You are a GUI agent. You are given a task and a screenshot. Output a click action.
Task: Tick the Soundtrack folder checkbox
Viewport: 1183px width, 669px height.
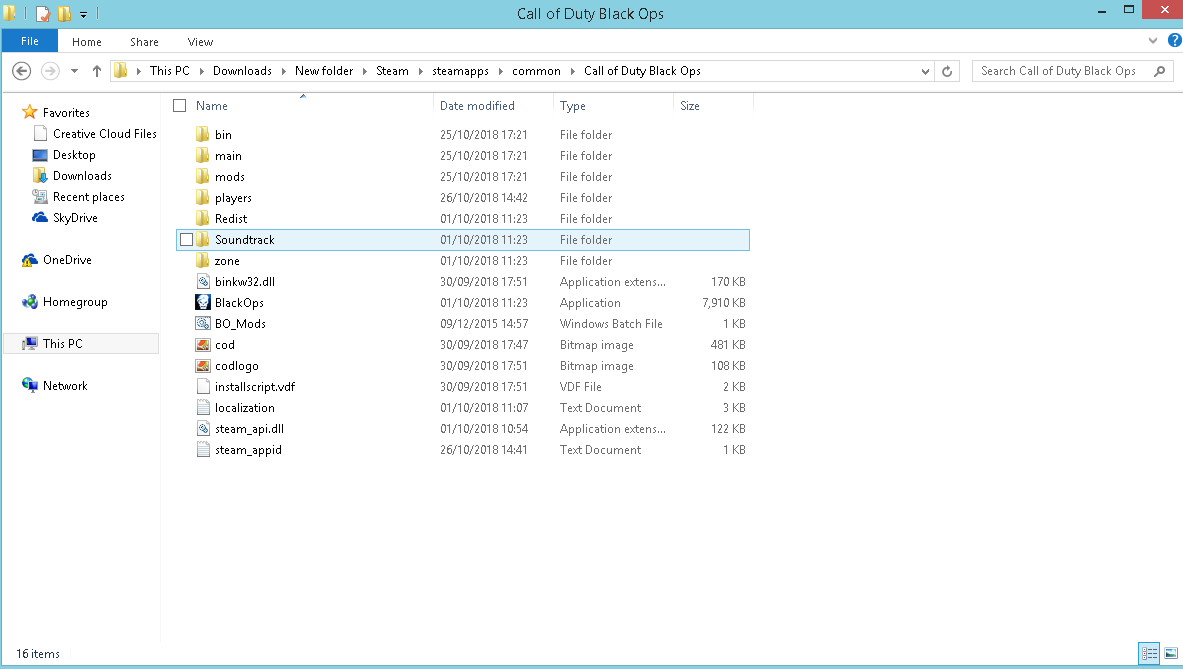pyautogui.click(x=186, y=240)
